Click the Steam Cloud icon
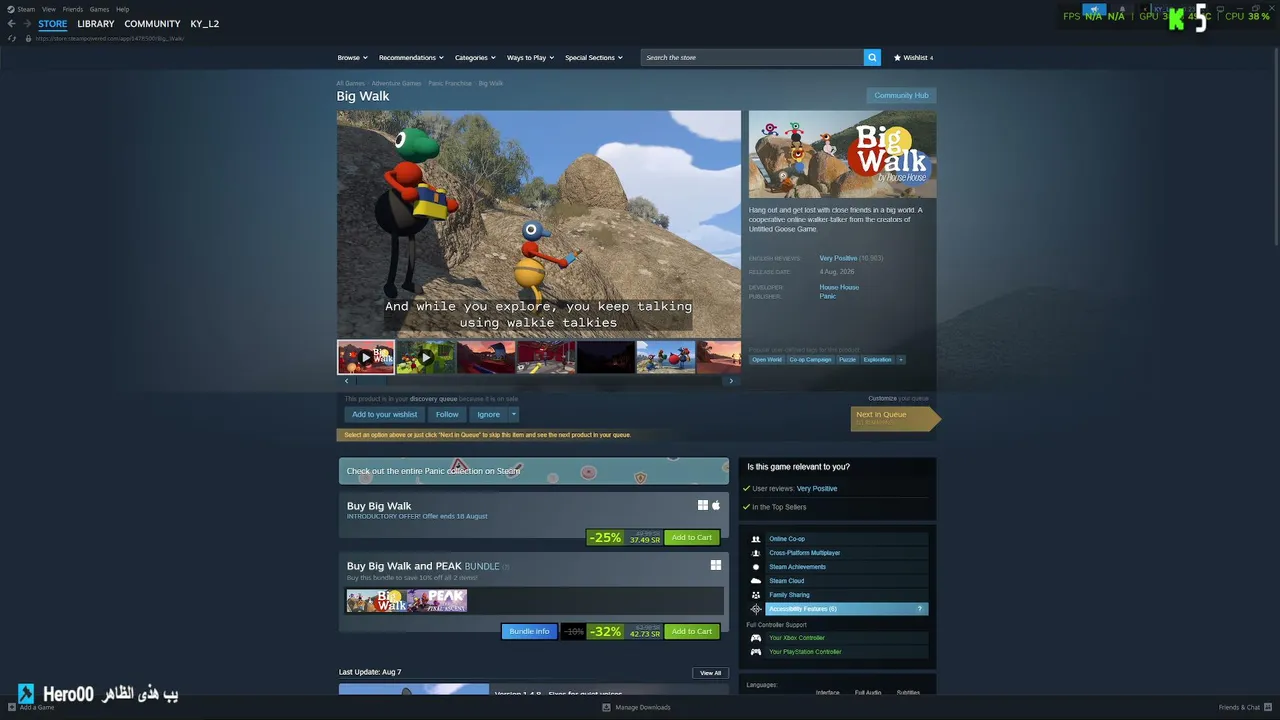This screenshot has width=1280, height=720. click(756, 581)
